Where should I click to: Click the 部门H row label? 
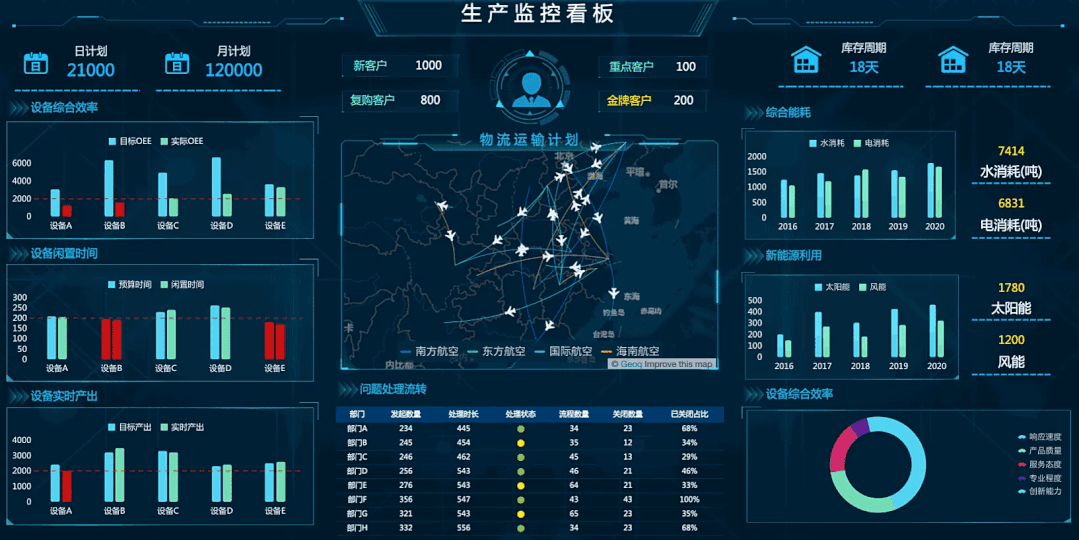[357, 528]
